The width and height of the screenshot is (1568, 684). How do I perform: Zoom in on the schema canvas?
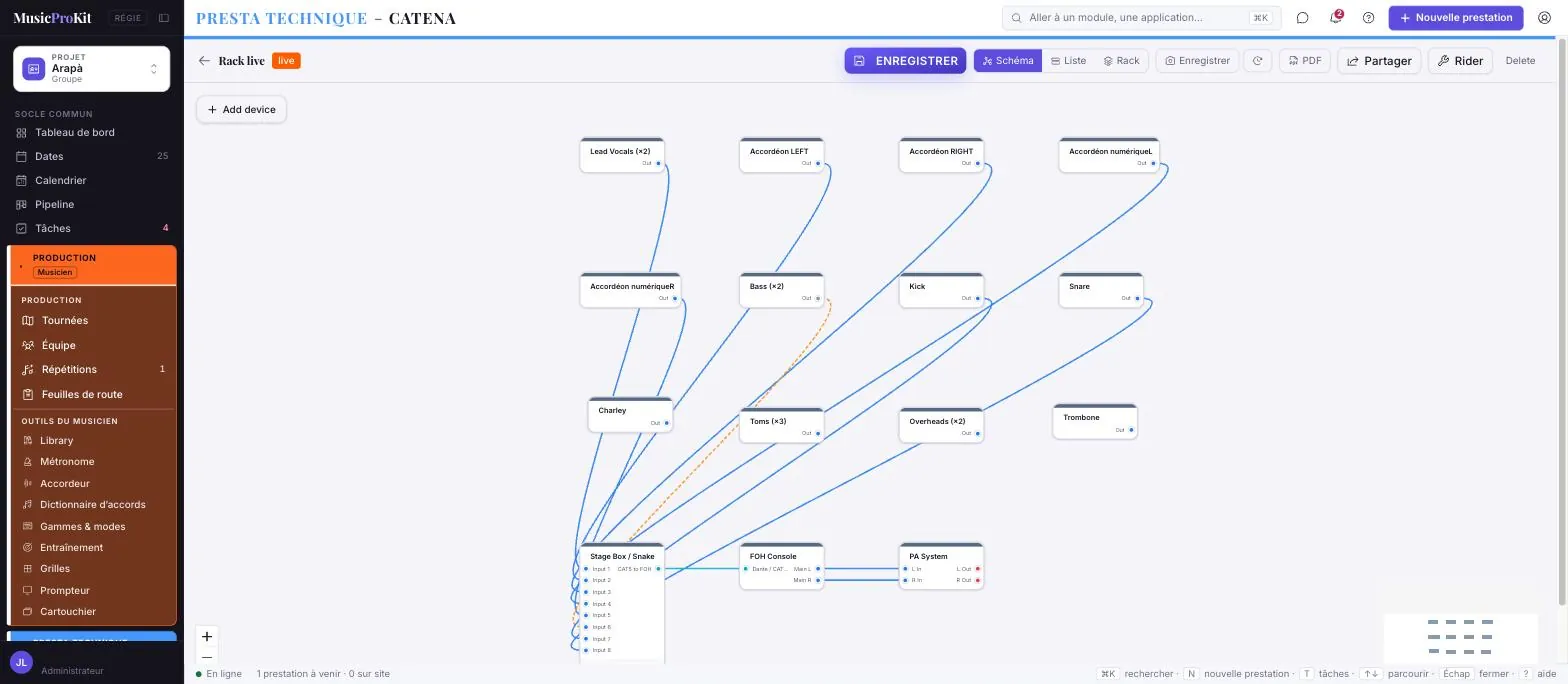pos(207,637)
